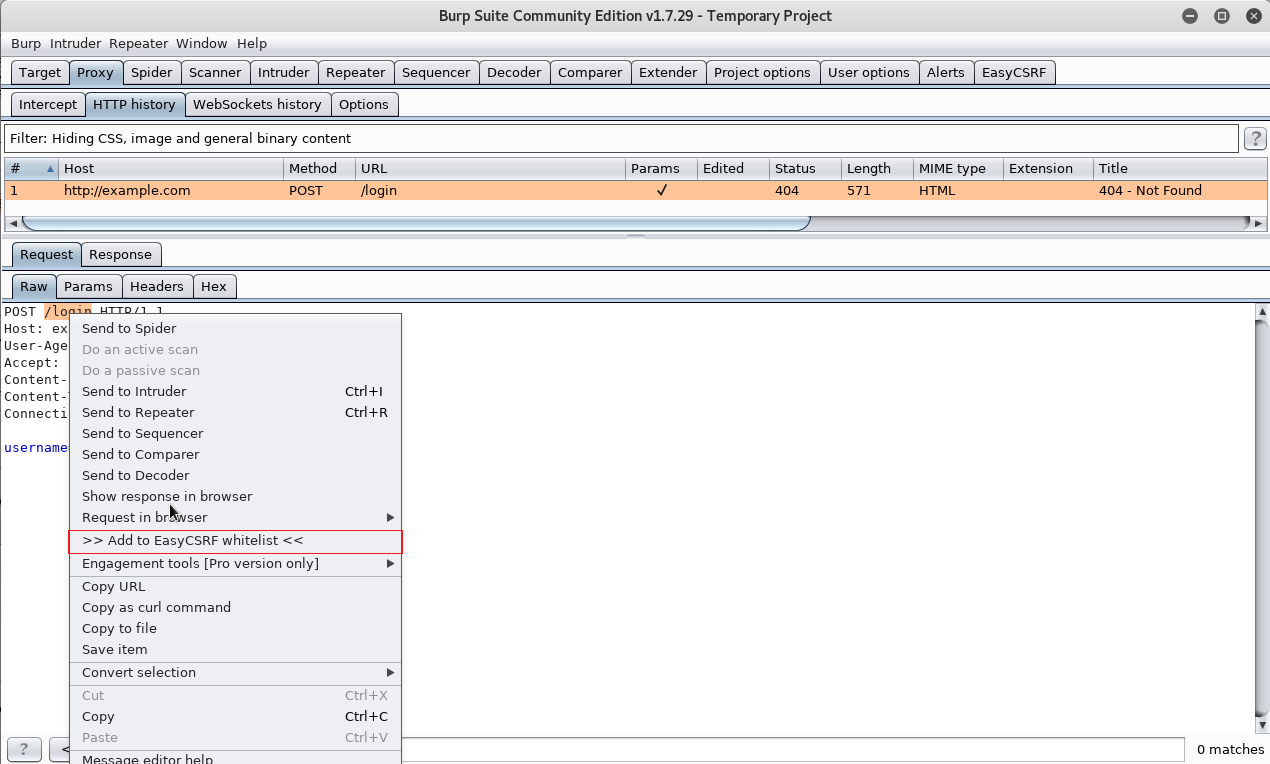
Task: Open the Intruder main tab
Action: [x=284, y=72]
